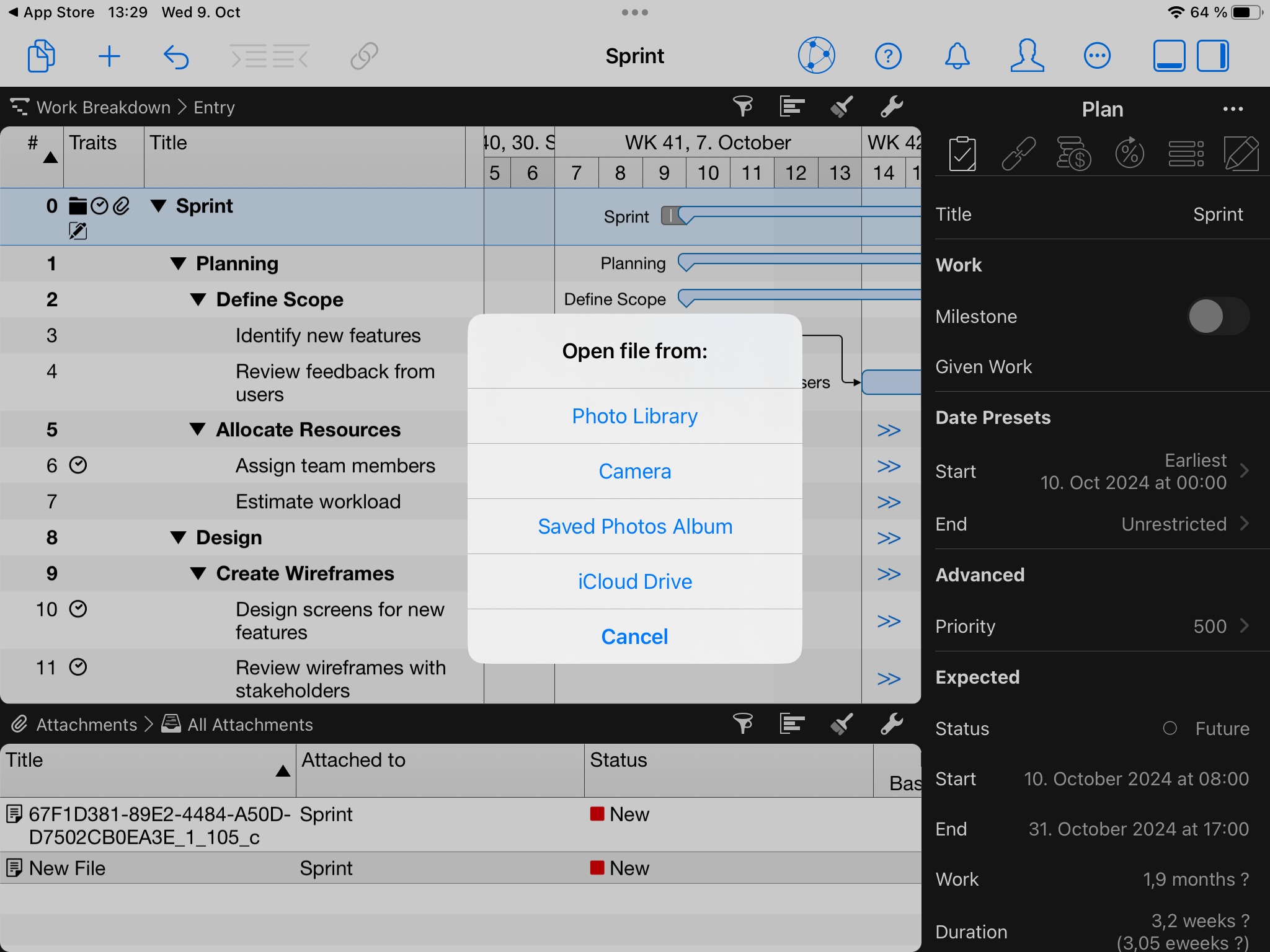The image size is (1270, 952).
Task: Open Attachments column layout icon
Action: tap(792, 723)
